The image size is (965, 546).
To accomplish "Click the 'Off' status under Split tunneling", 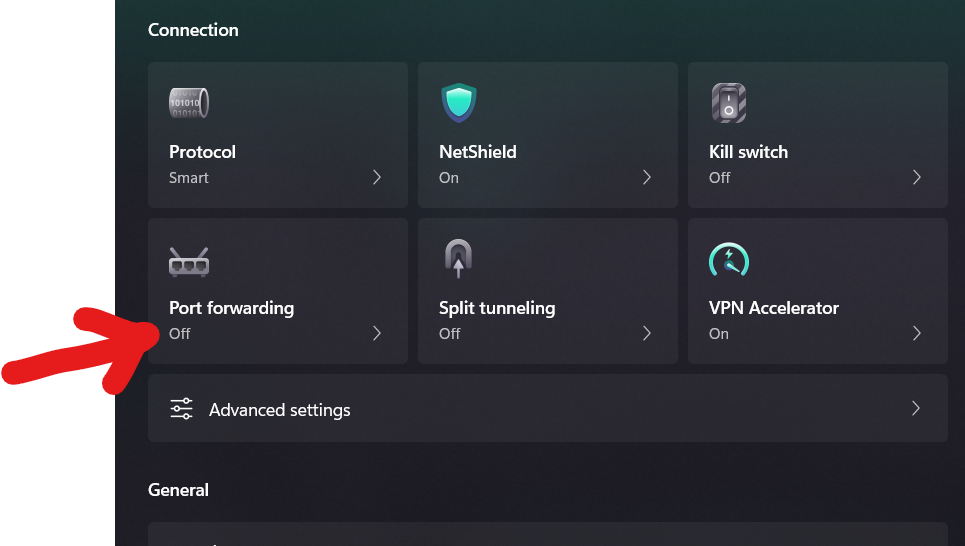I will [449, 334].
